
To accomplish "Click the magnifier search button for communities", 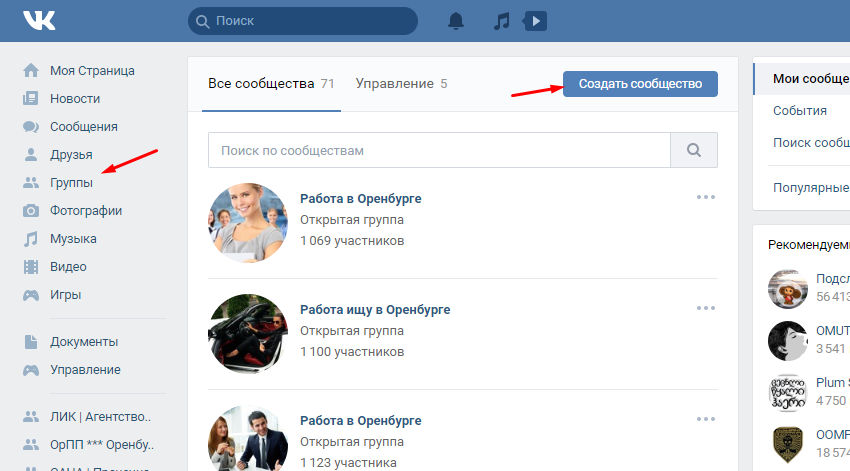I will tap(694, 150).
